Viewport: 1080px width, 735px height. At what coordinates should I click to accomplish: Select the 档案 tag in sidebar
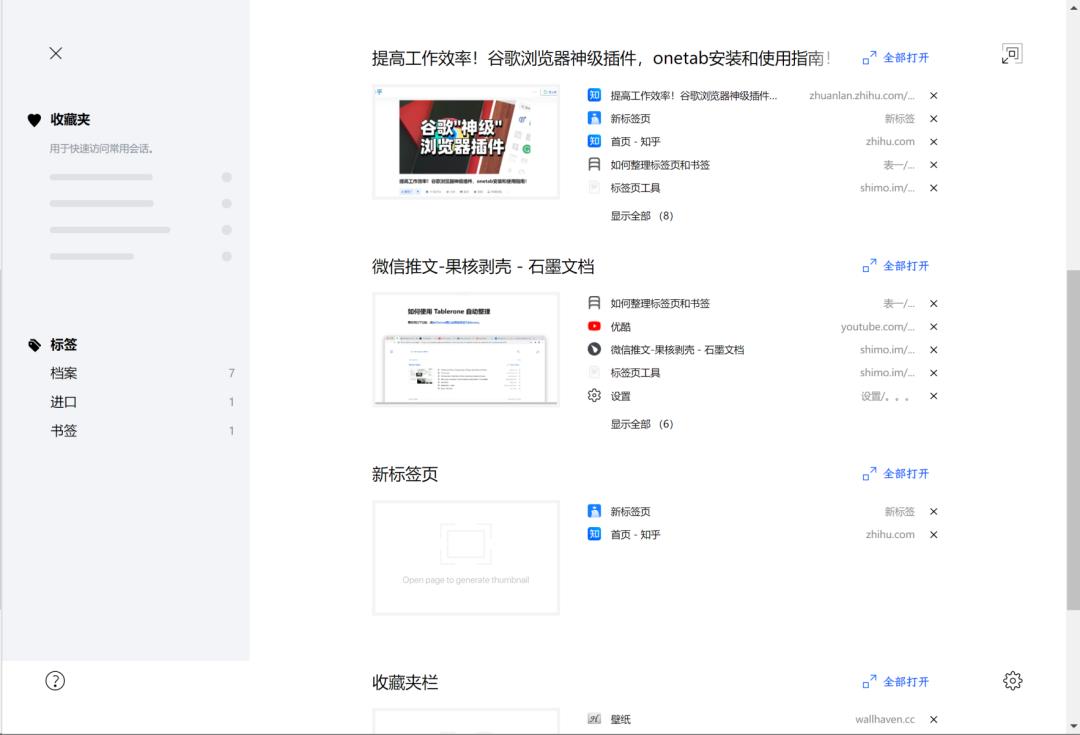pos(62,373)
